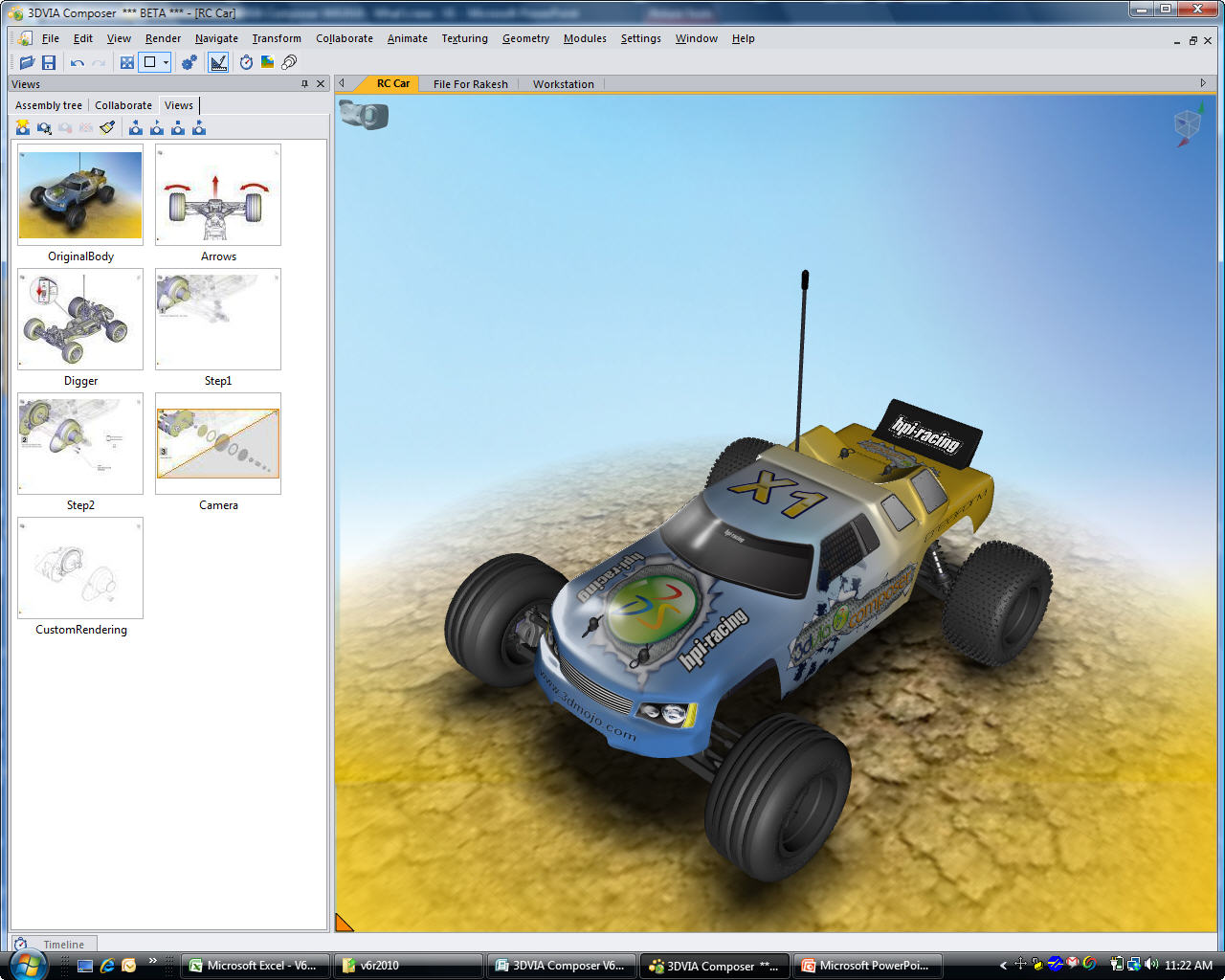The width and height of the screenshot is (1225, 980).
Task: Click the landscape picture icon in the toolbar
Action: [267, 62]
